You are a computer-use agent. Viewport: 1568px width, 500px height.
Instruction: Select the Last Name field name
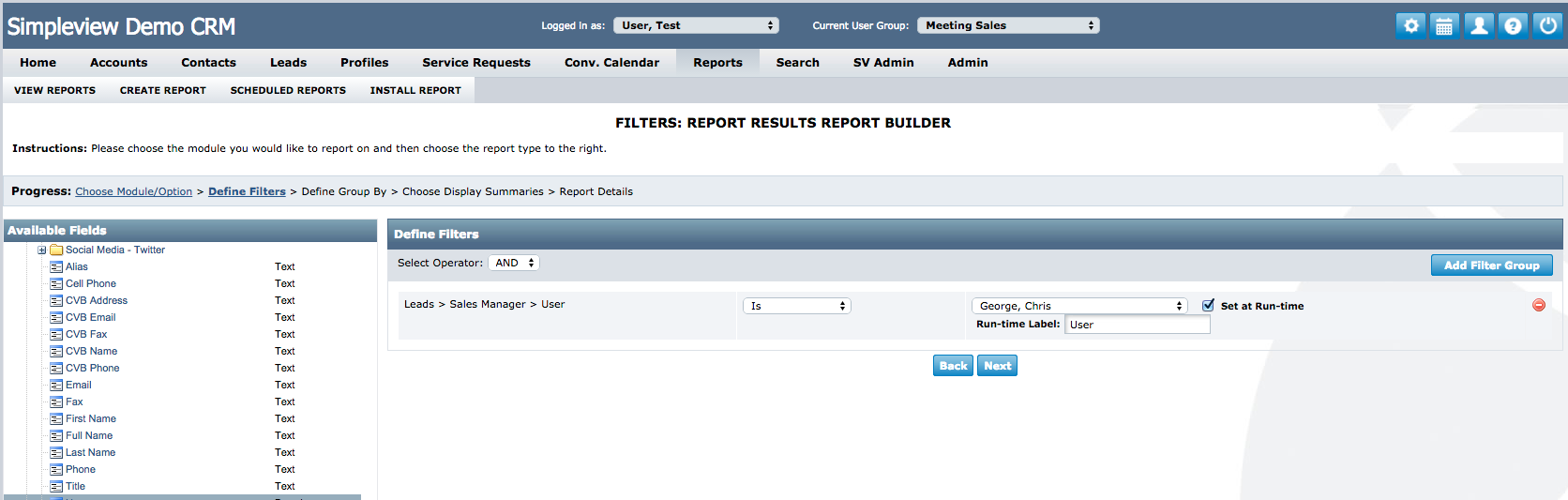tap(91, 453)
